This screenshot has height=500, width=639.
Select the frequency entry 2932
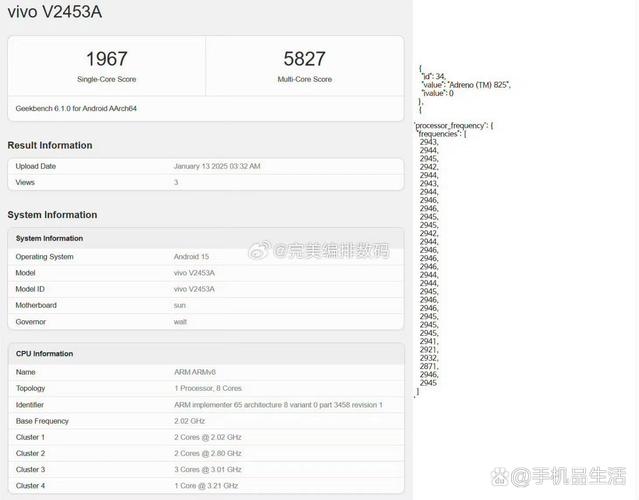(x=428, y=358)
